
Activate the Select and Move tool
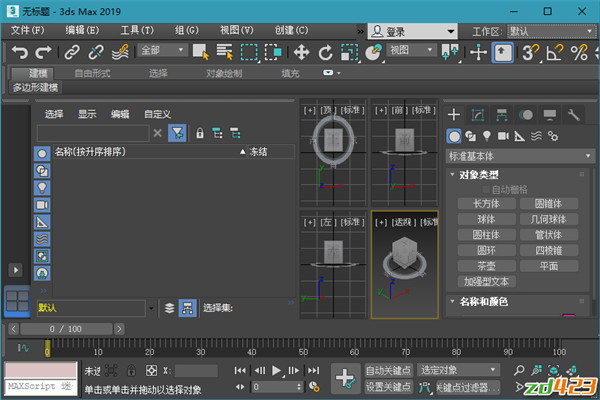click(302, 52)
